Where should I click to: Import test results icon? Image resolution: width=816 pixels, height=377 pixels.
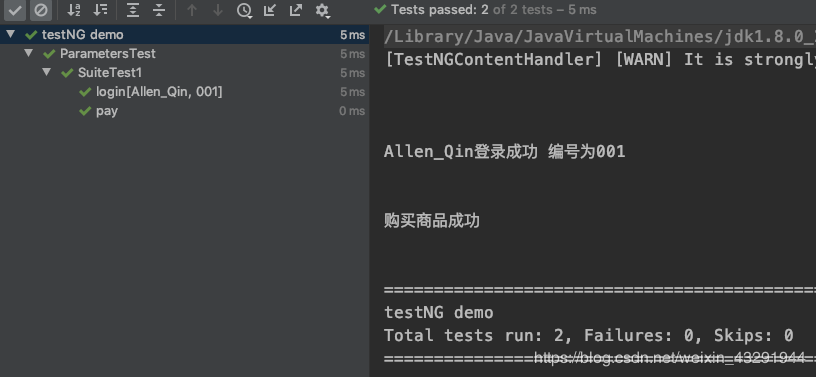click(270, 10)
